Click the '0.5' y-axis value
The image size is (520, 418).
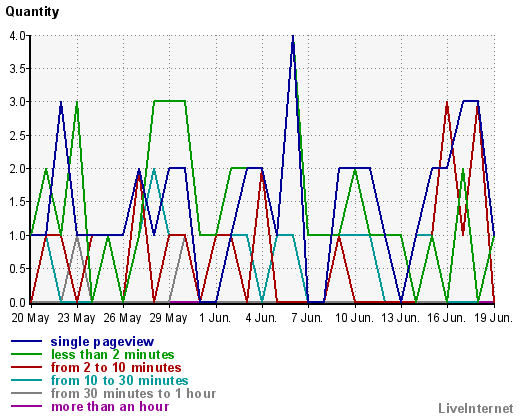(17, 269)
